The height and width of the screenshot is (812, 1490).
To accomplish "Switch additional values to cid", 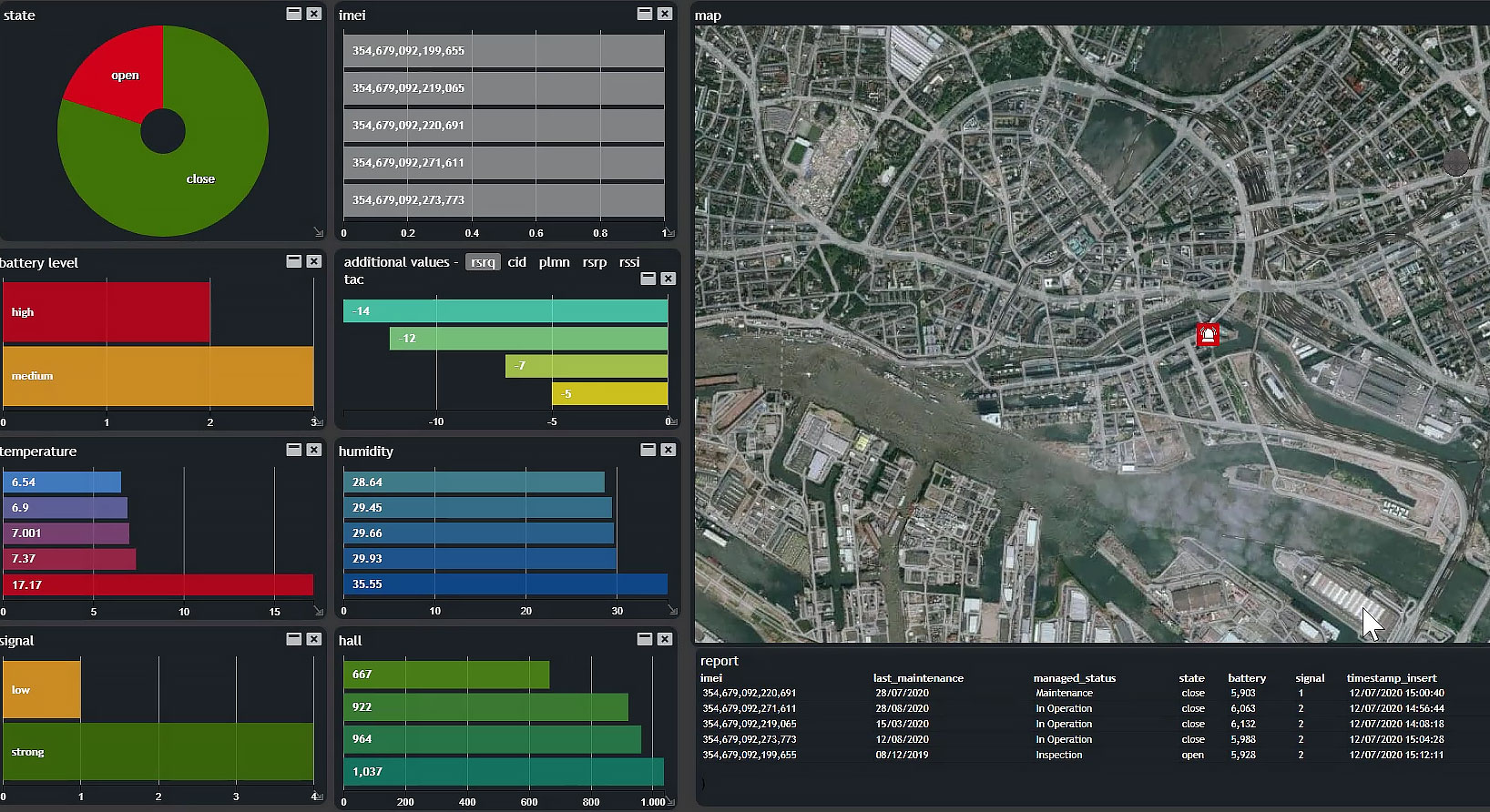I will [517, 262].
